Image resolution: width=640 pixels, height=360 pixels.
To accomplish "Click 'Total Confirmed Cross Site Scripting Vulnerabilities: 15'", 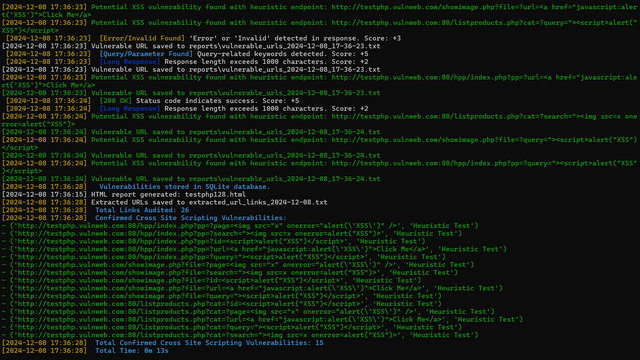I will (209, 343).
